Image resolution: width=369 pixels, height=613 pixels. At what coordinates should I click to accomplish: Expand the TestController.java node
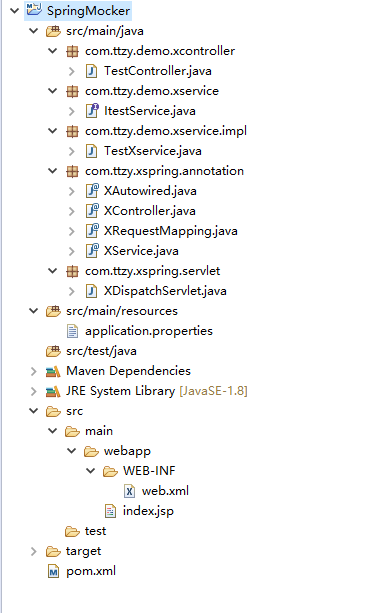pyautogui.click(x=72, y=71)
